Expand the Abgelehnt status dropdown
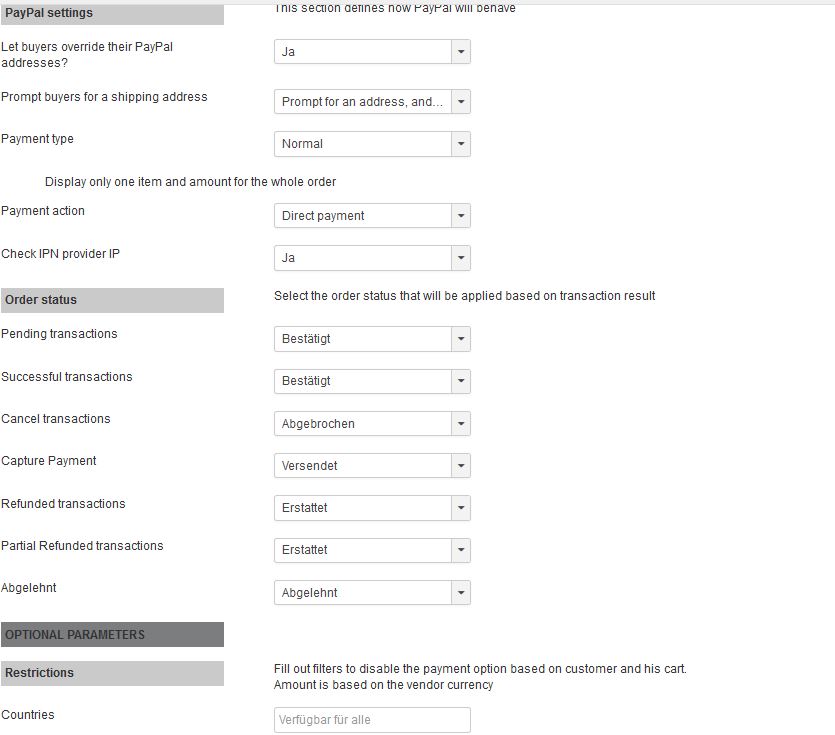This screenshot has height=735, width=835. [x=372, y=593]
